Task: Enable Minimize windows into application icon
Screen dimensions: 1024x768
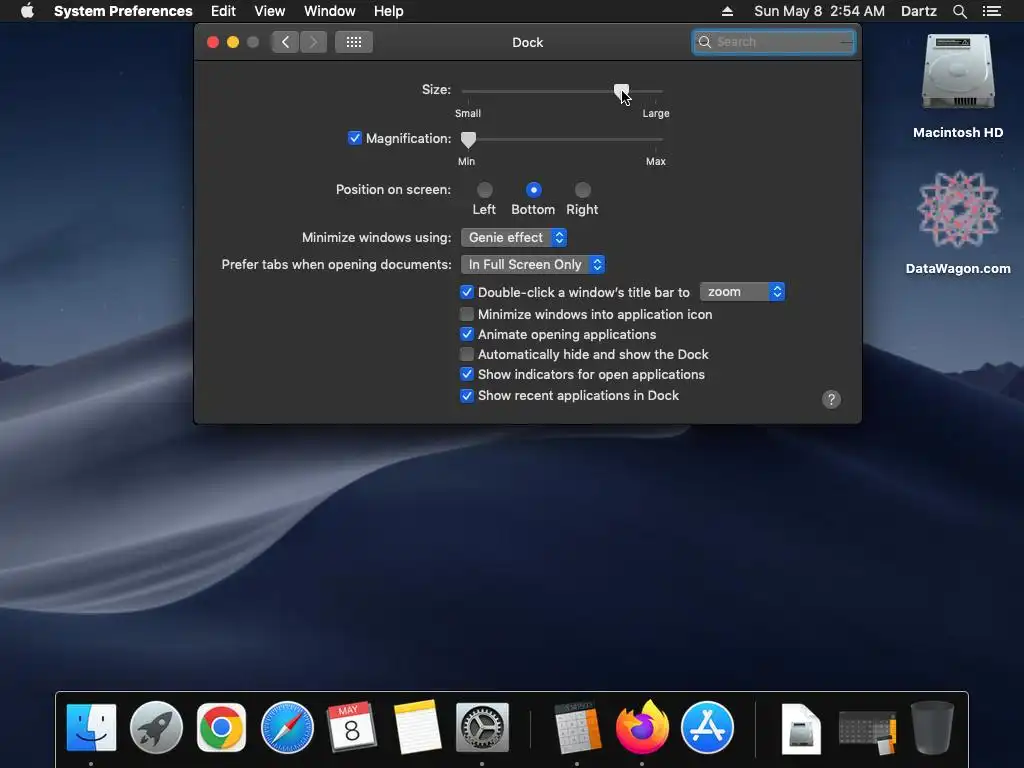Action: (466, 314)
